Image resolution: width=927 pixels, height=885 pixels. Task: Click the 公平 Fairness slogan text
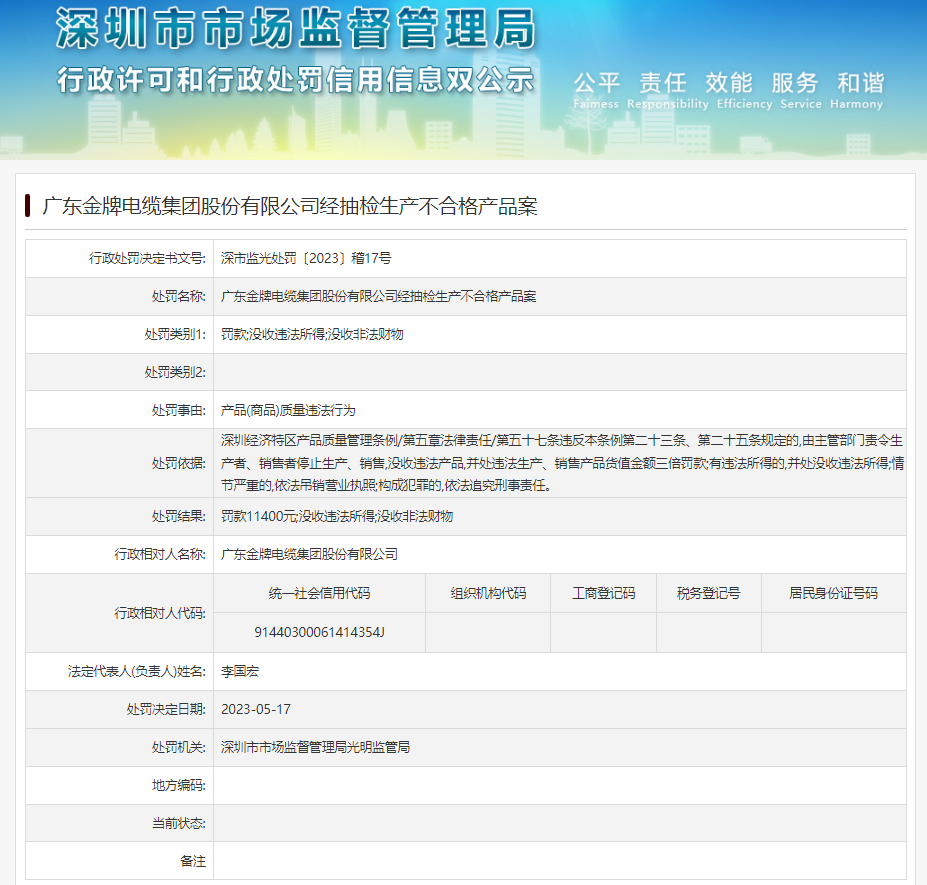pyautogui.click(x=597, y=90)
